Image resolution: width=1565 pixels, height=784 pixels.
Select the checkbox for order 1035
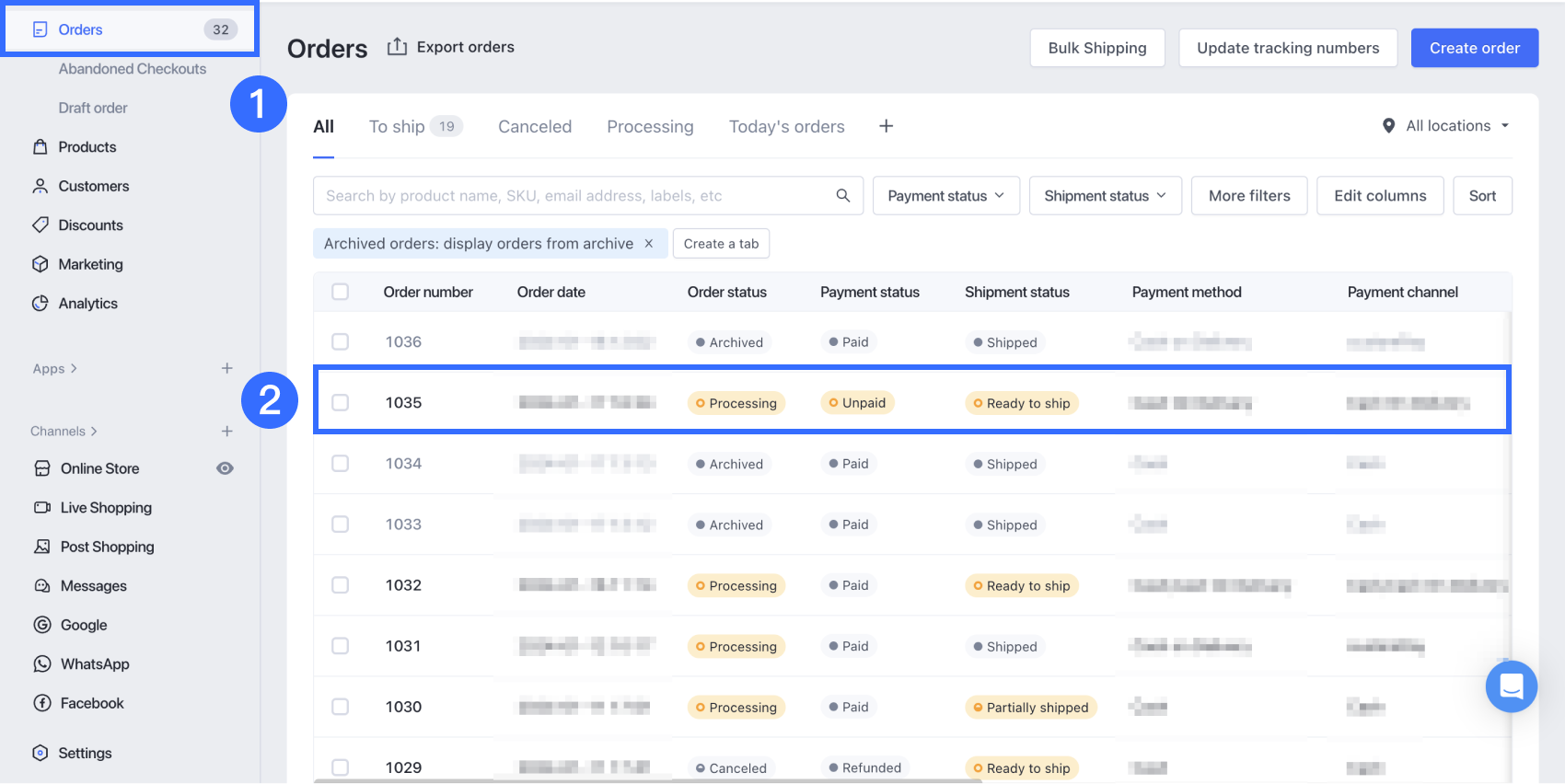coord(341,402)
